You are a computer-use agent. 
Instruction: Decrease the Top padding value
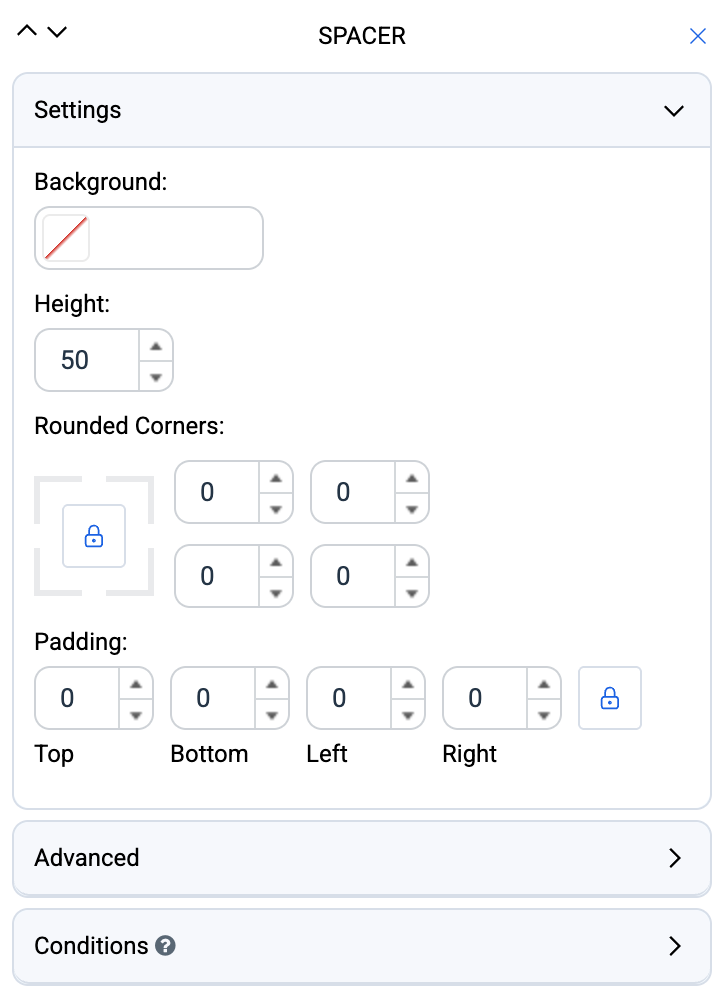(136, 715)
